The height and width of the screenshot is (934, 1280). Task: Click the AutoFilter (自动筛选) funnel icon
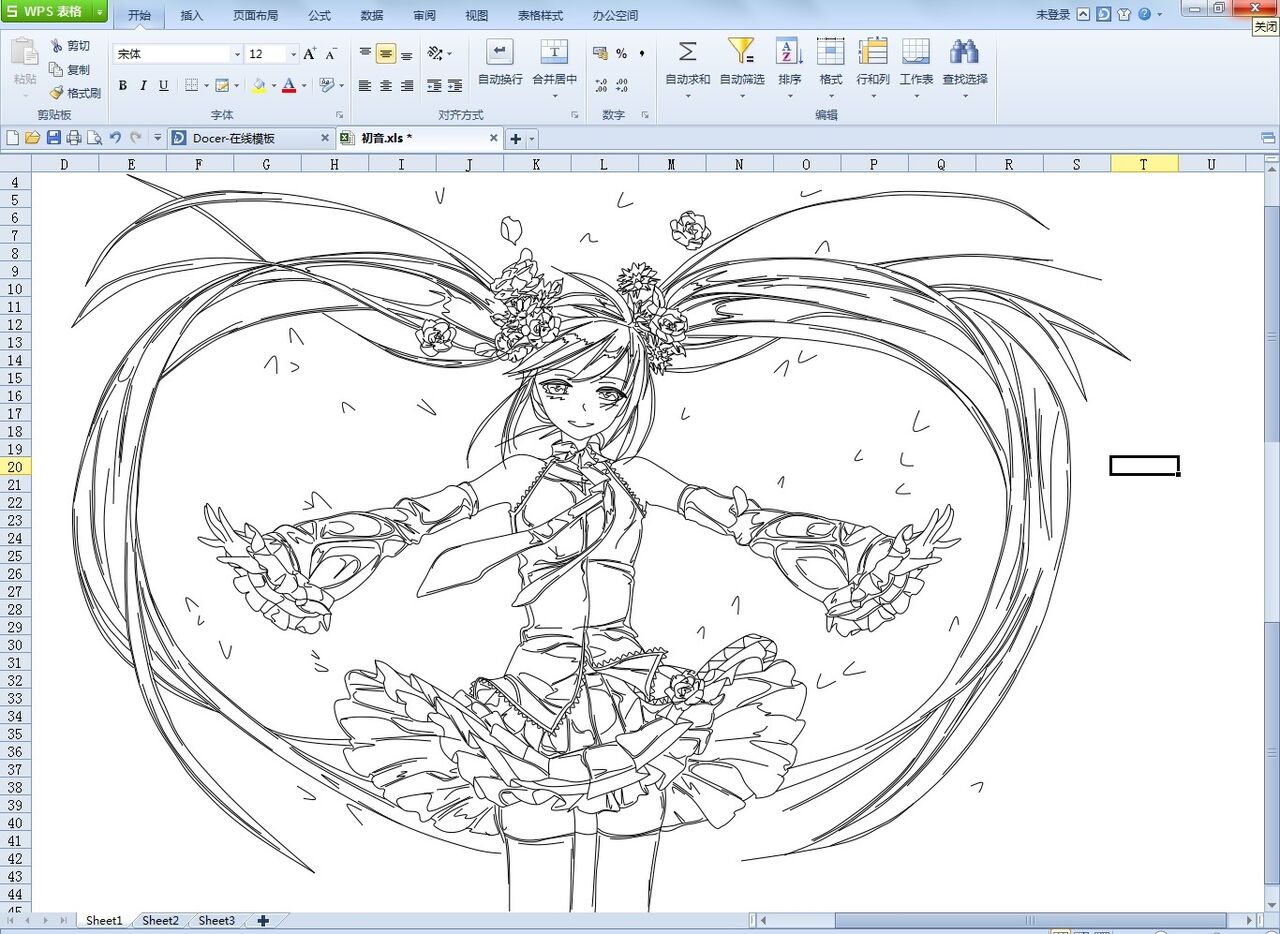tap(741, 51)
